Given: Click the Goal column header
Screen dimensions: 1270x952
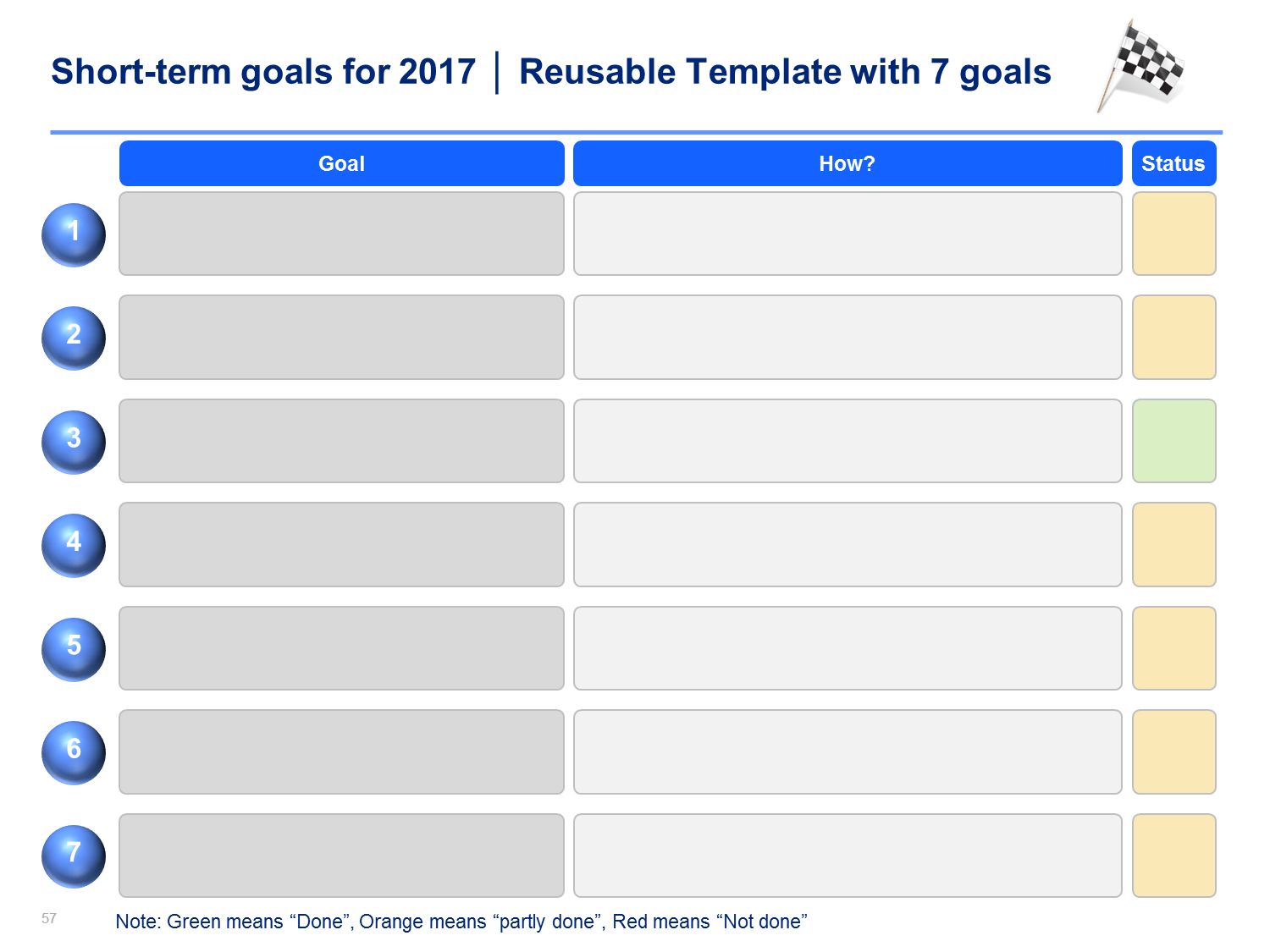Looking at the screenshot, I should tap(341, 163).
